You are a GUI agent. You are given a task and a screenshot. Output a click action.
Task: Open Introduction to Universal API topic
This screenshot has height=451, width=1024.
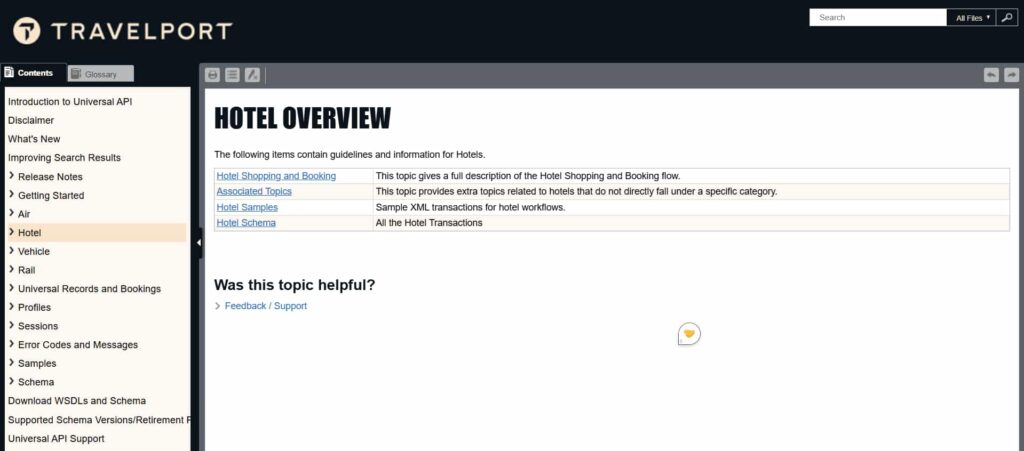pyautogui.click(x=70, y=102)
